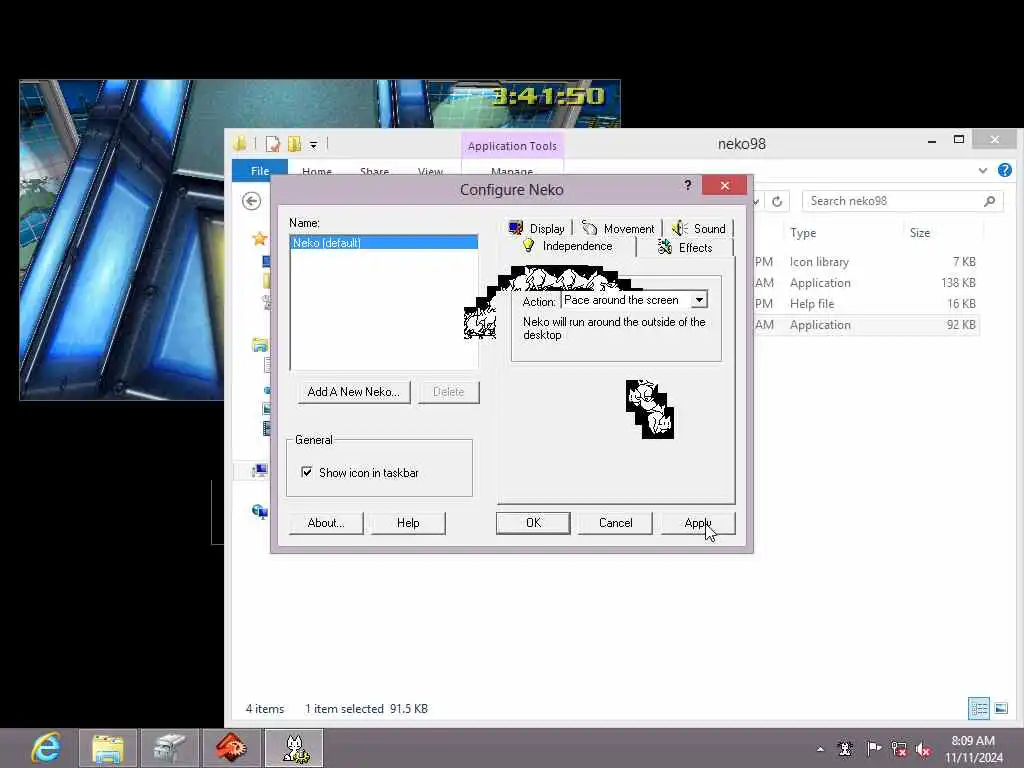Click the Network icon in navigation pane
Image resolution: width=1024 pixels, height=768 pixels.
click(259, 511)
